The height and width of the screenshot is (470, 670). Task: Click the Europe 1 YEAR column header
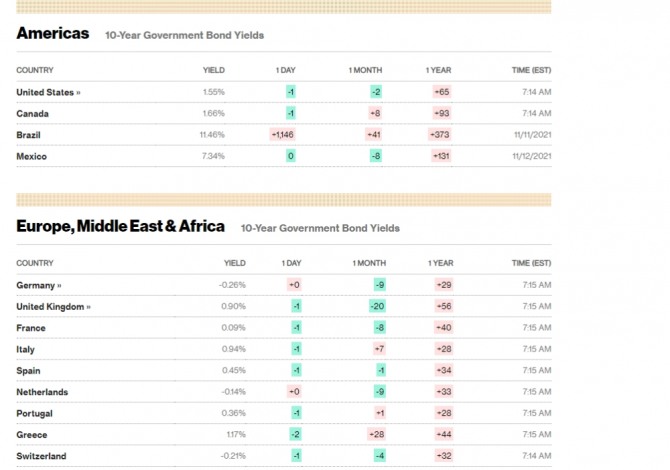click(441, 263)
